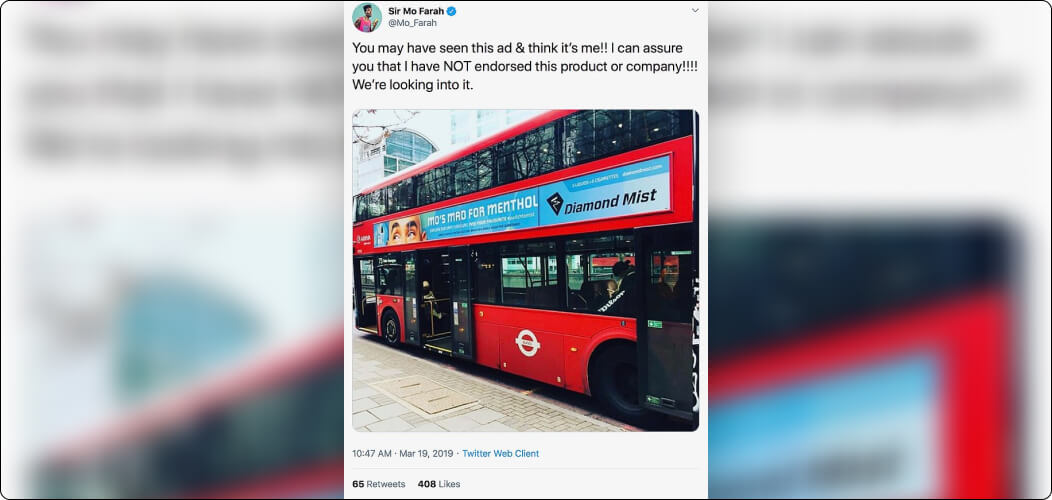1052x500 pixels.
Task: Click the blurred backdrop left of tweet
Action: coord(172,250)
